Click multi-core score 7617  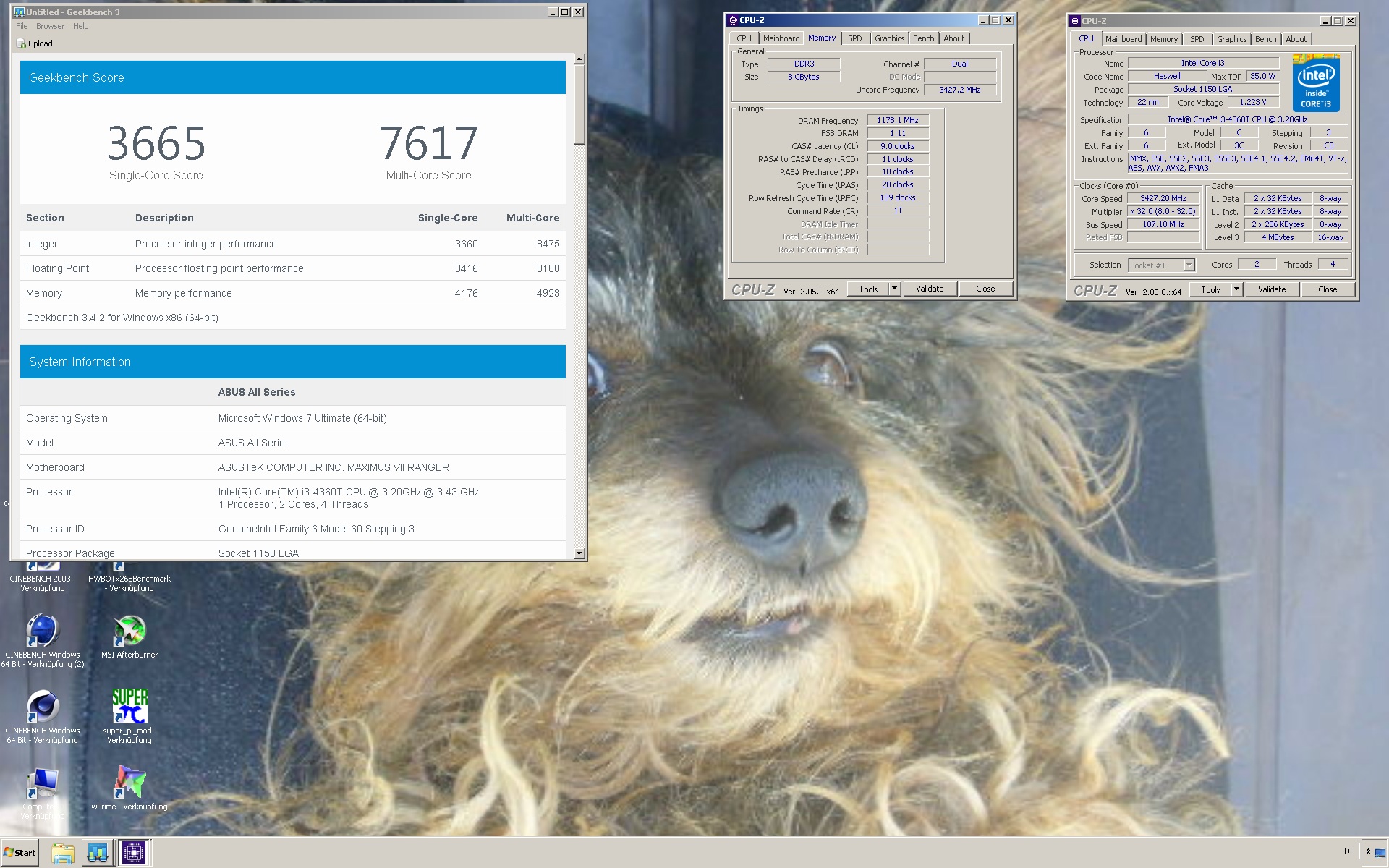(x=428, y=143)
